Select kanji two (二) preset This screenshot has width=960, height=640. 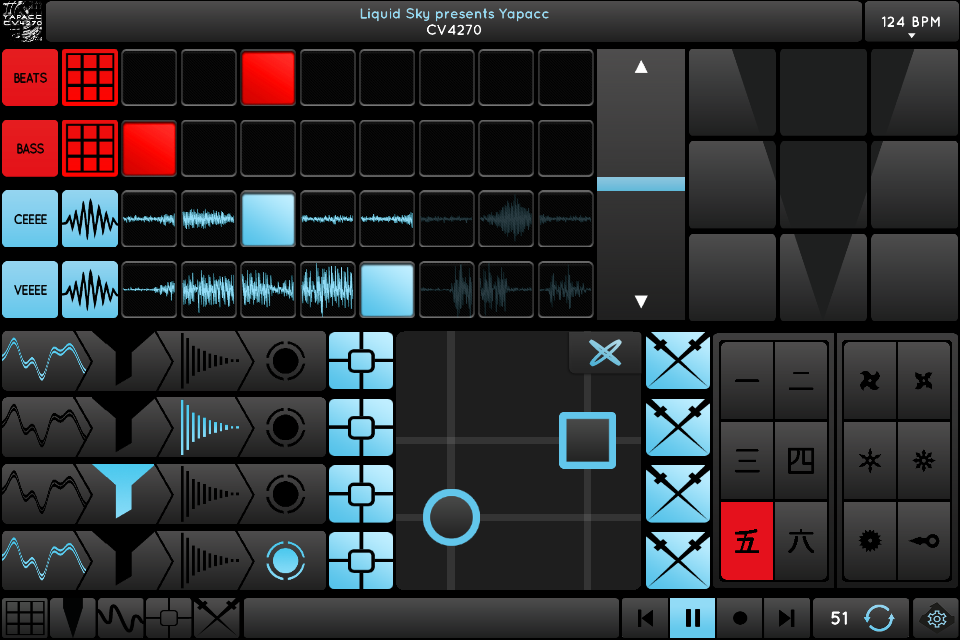pos(801,381)
